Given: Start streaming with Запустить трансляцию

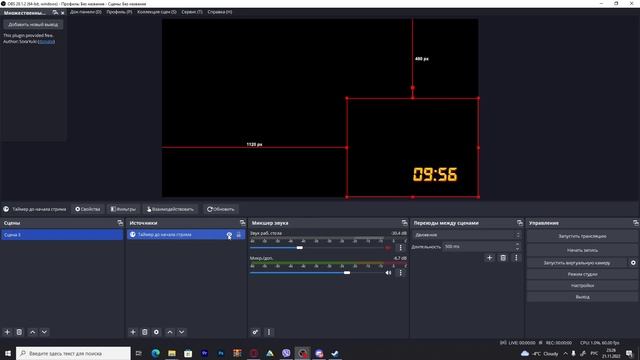Looking at the screenshot, I should [582, 236].
